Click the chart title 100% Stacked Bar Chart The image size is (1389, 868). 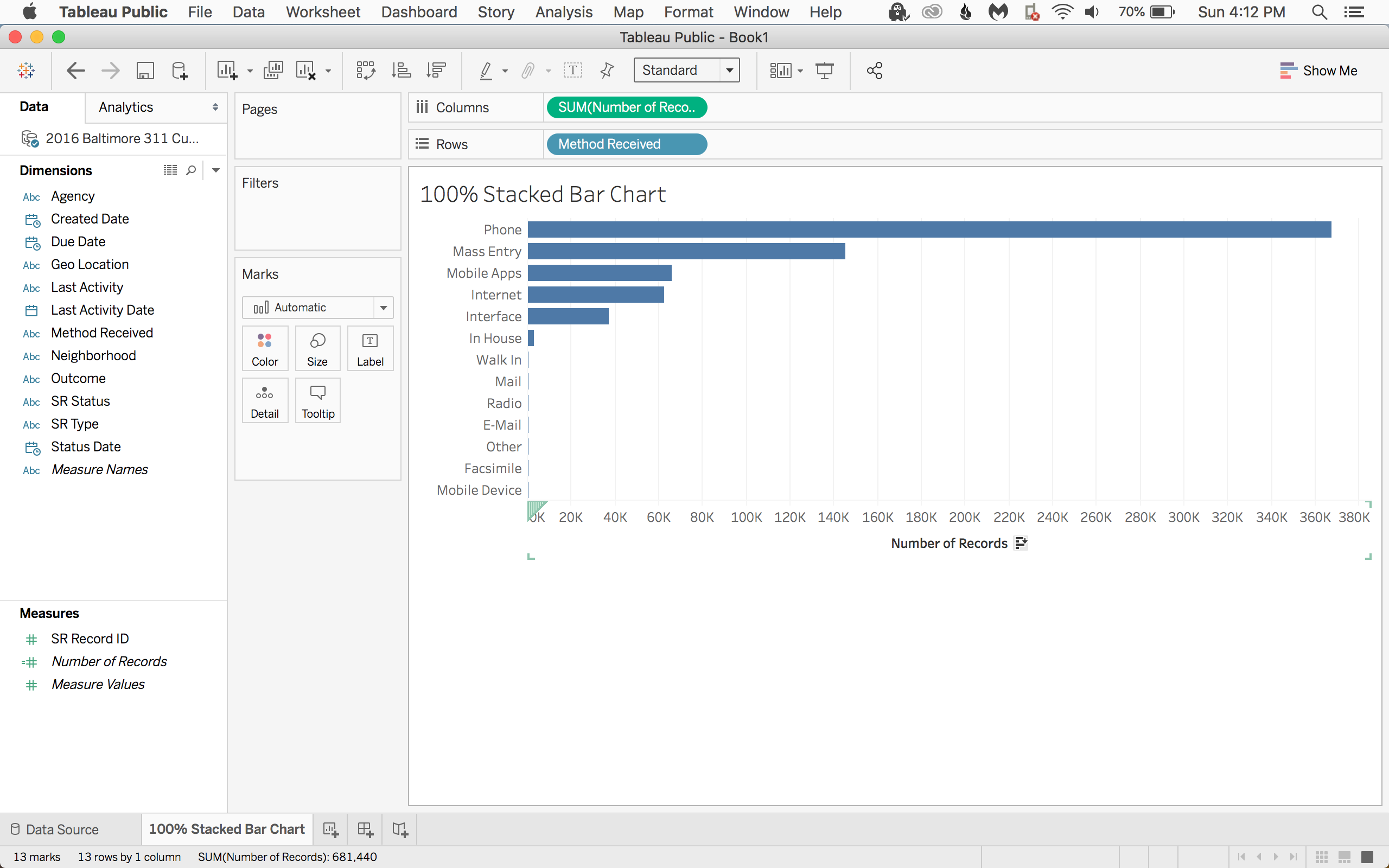[543, 194]
